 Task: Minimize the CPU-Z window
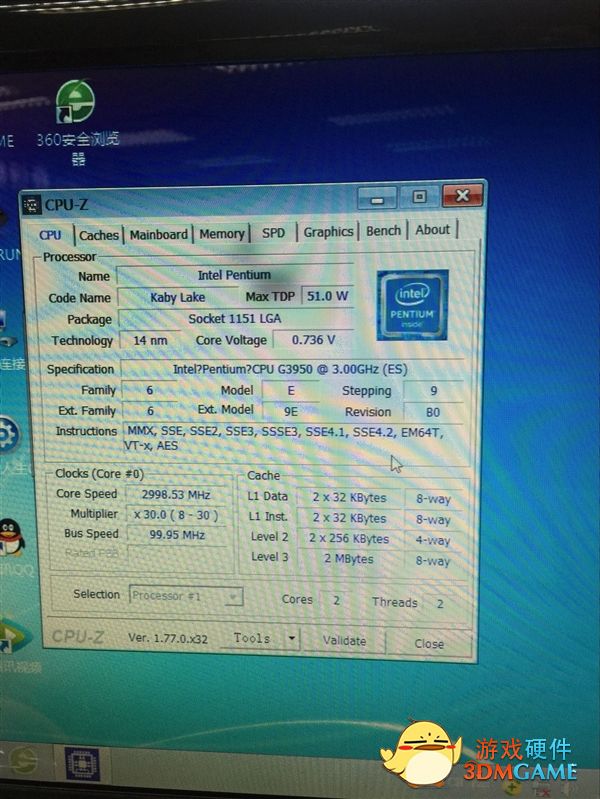coord(377,199)
